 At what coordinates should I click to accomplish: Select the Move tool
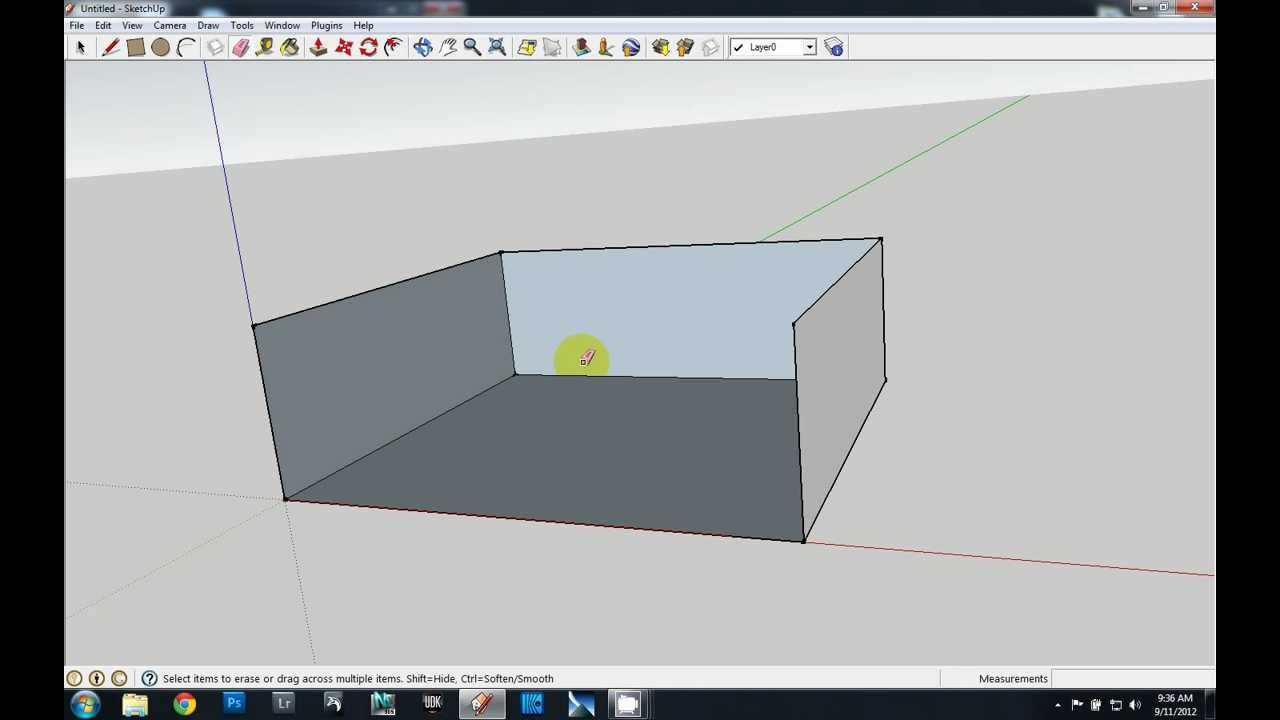(343, 47)
